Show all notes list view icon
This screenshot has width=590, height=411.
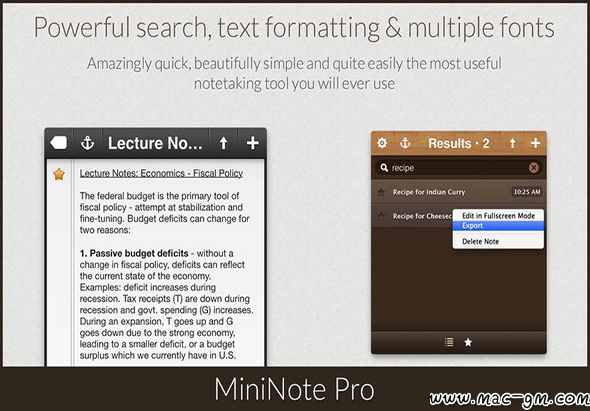click(x=449, y=342)
